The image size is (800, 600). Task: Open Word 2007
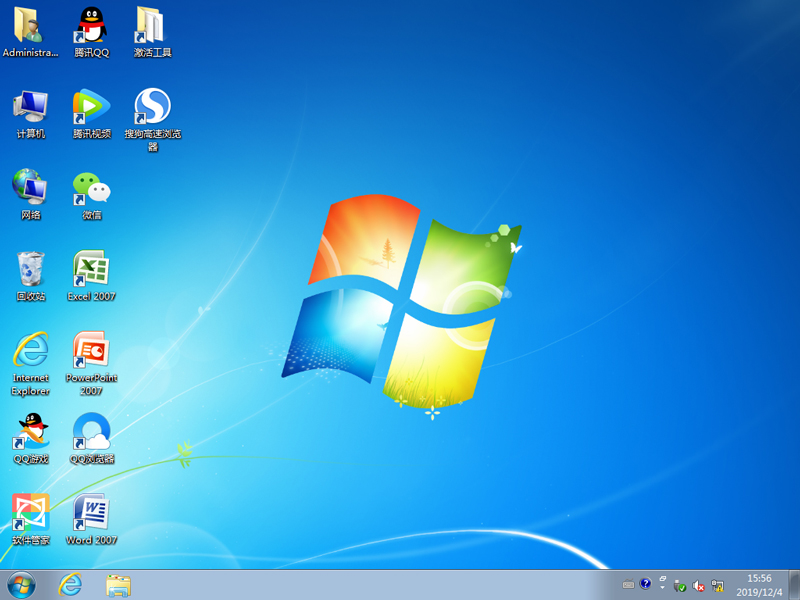pyautogui.click(x=91, y=515)
